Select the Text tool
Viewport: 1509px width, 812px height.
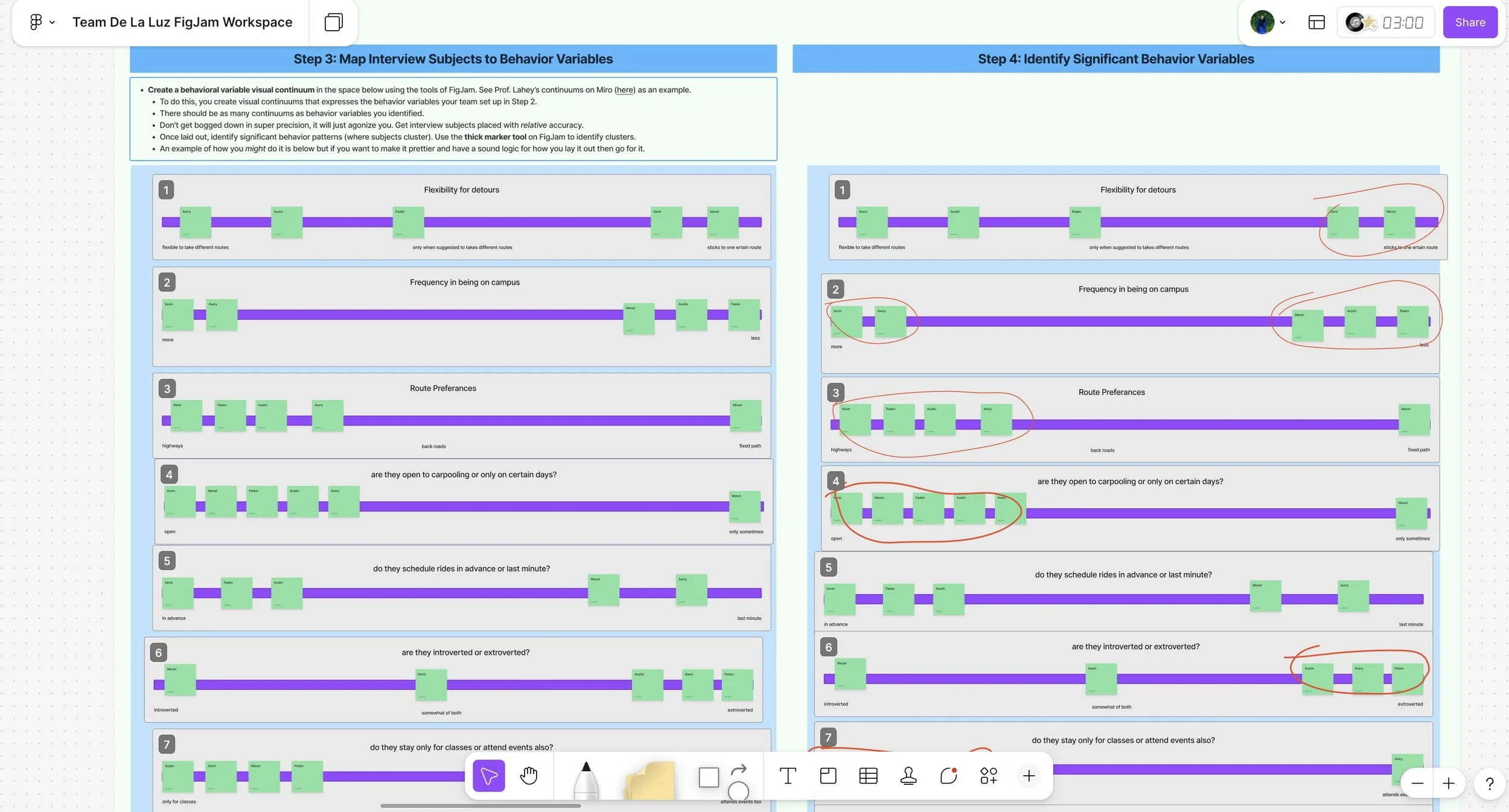(x=788, y=776)
